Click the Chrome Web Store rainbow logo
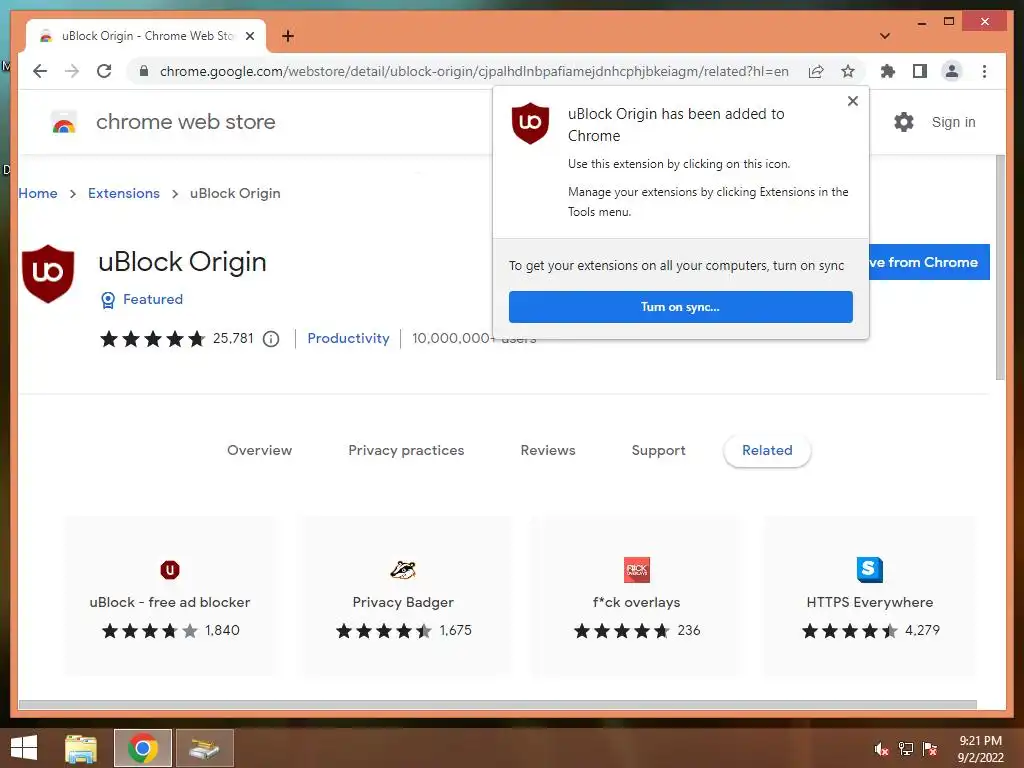The height and width of the screenshot is (768, 1024). pyautogui.click(x=64, y=122)
